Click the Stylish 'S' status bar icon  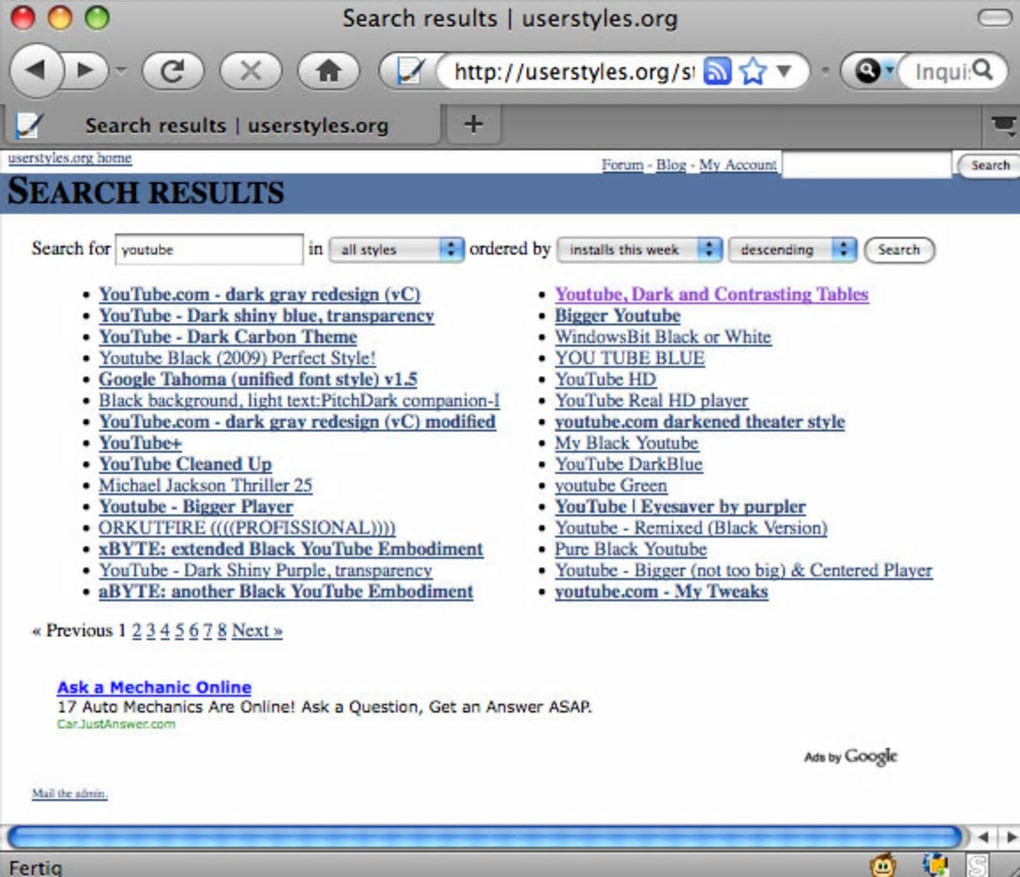(x=977, y=866)
